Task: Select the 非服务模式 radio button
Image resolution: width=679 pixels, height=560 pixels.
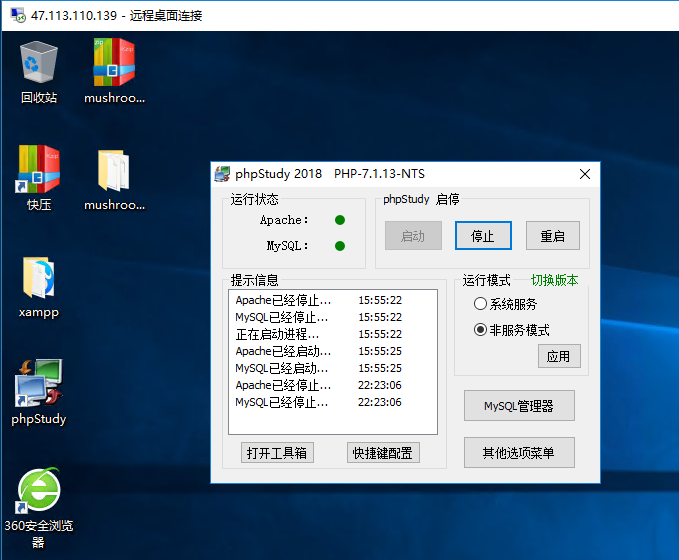Action: coord(480,330)
